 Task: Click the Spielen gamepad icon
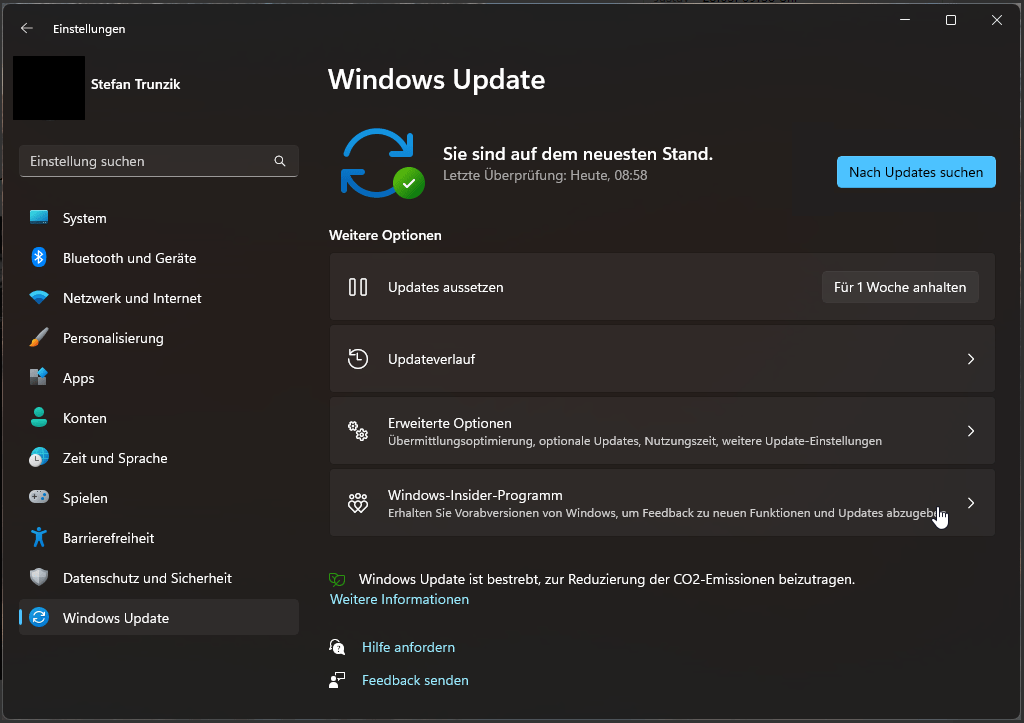tap(39, 498)
